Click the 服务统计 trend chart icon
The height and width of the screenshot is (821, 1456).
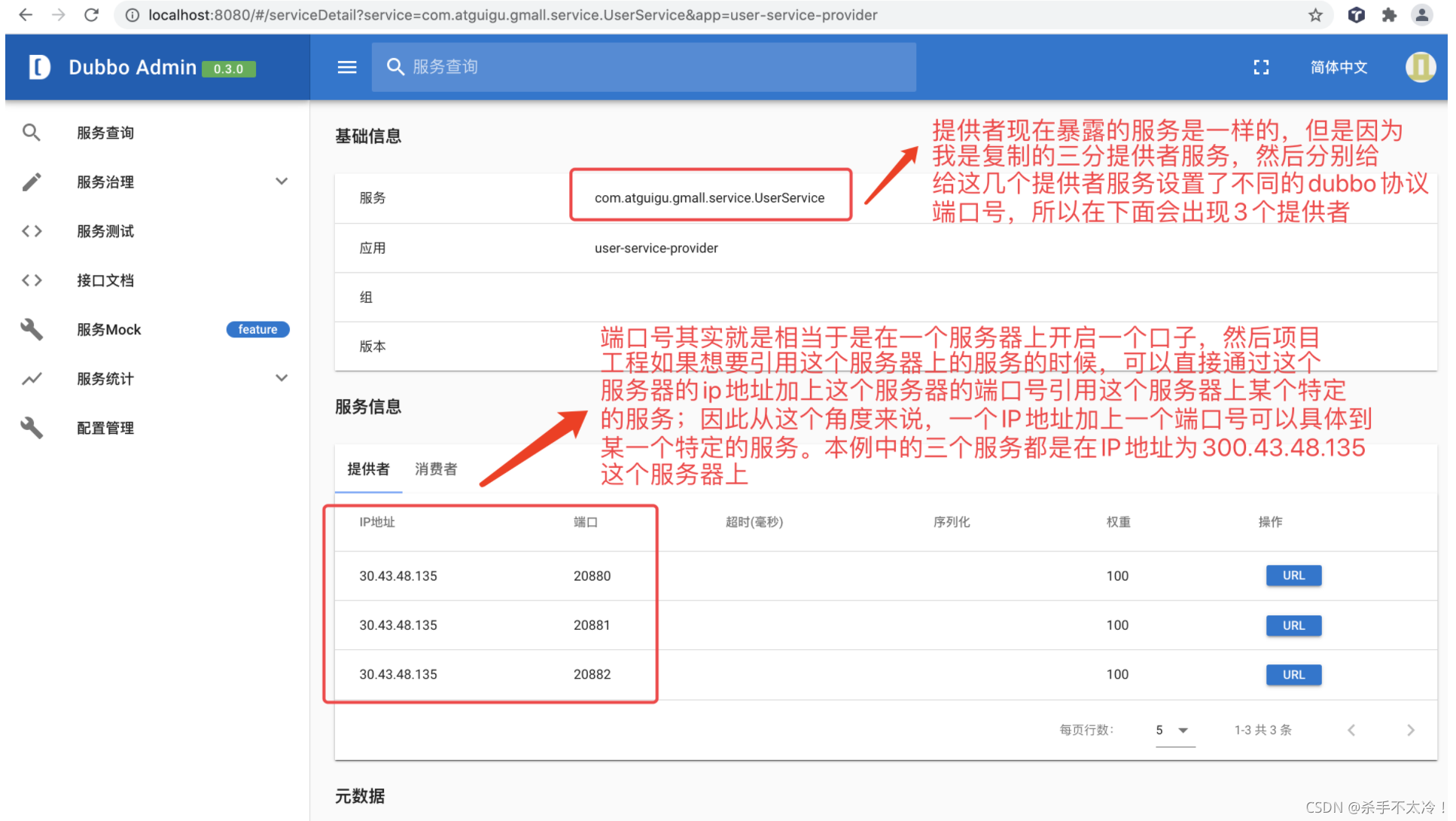click(32, 379)
